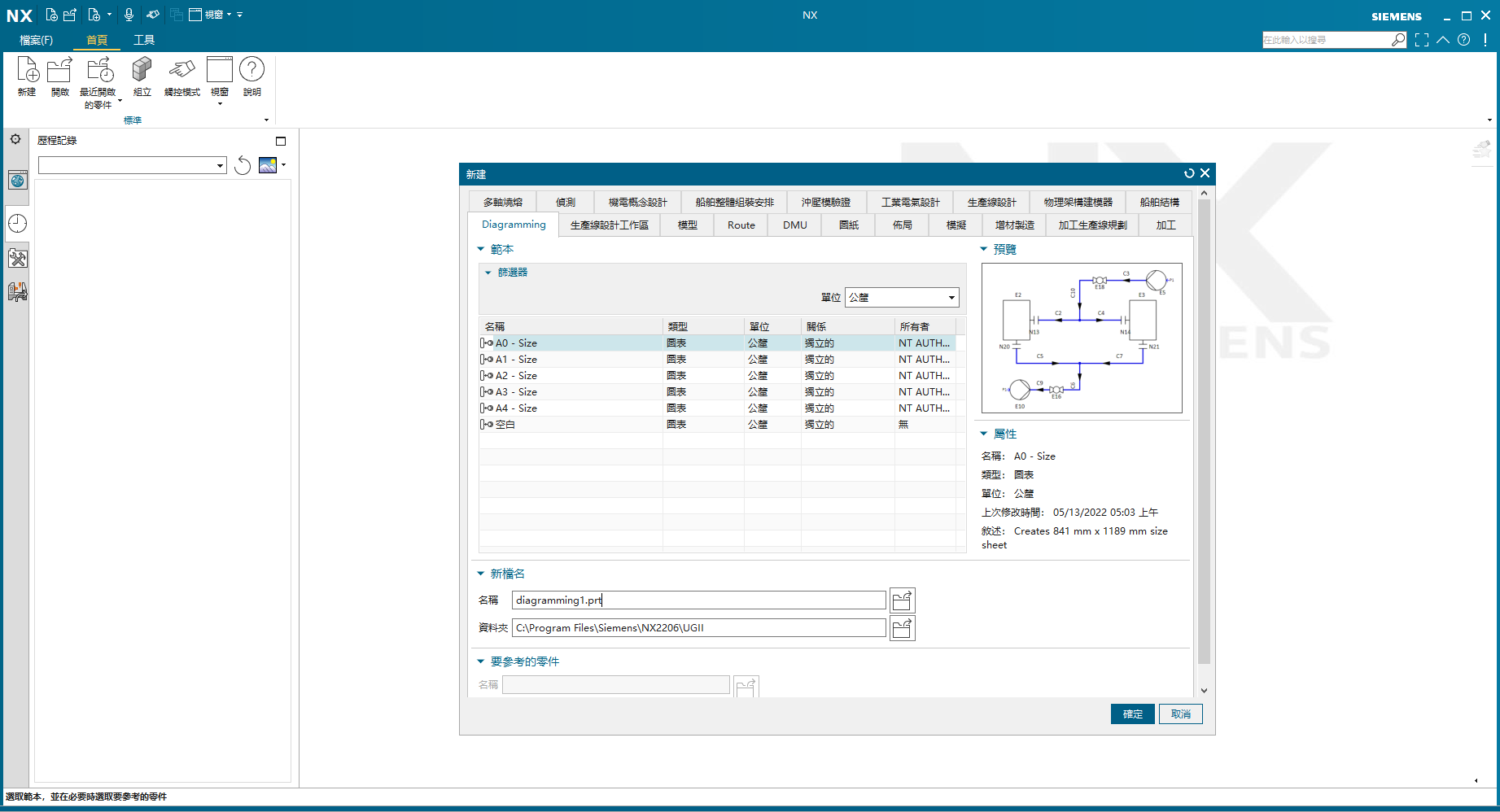1500x812 pixels.
Task: Click the history refresh icon
Action: click(243, 165)
